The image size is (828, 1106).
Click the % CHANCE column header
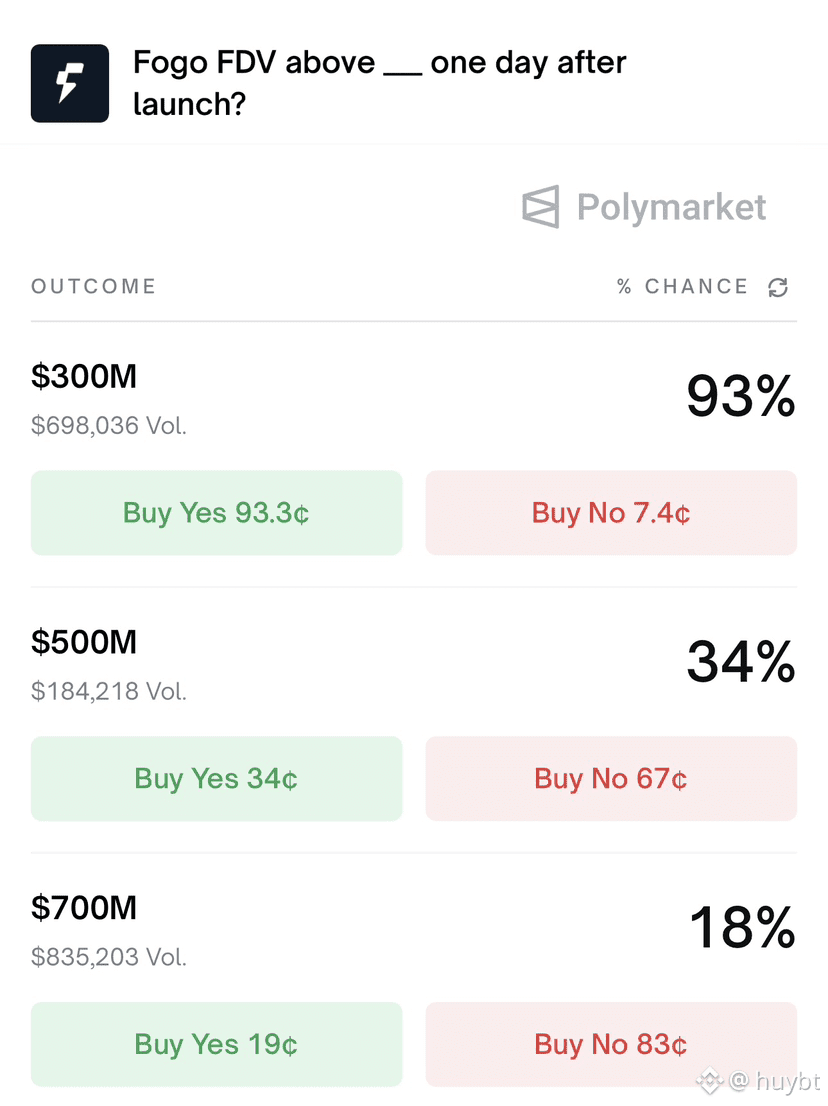(682, 287)
